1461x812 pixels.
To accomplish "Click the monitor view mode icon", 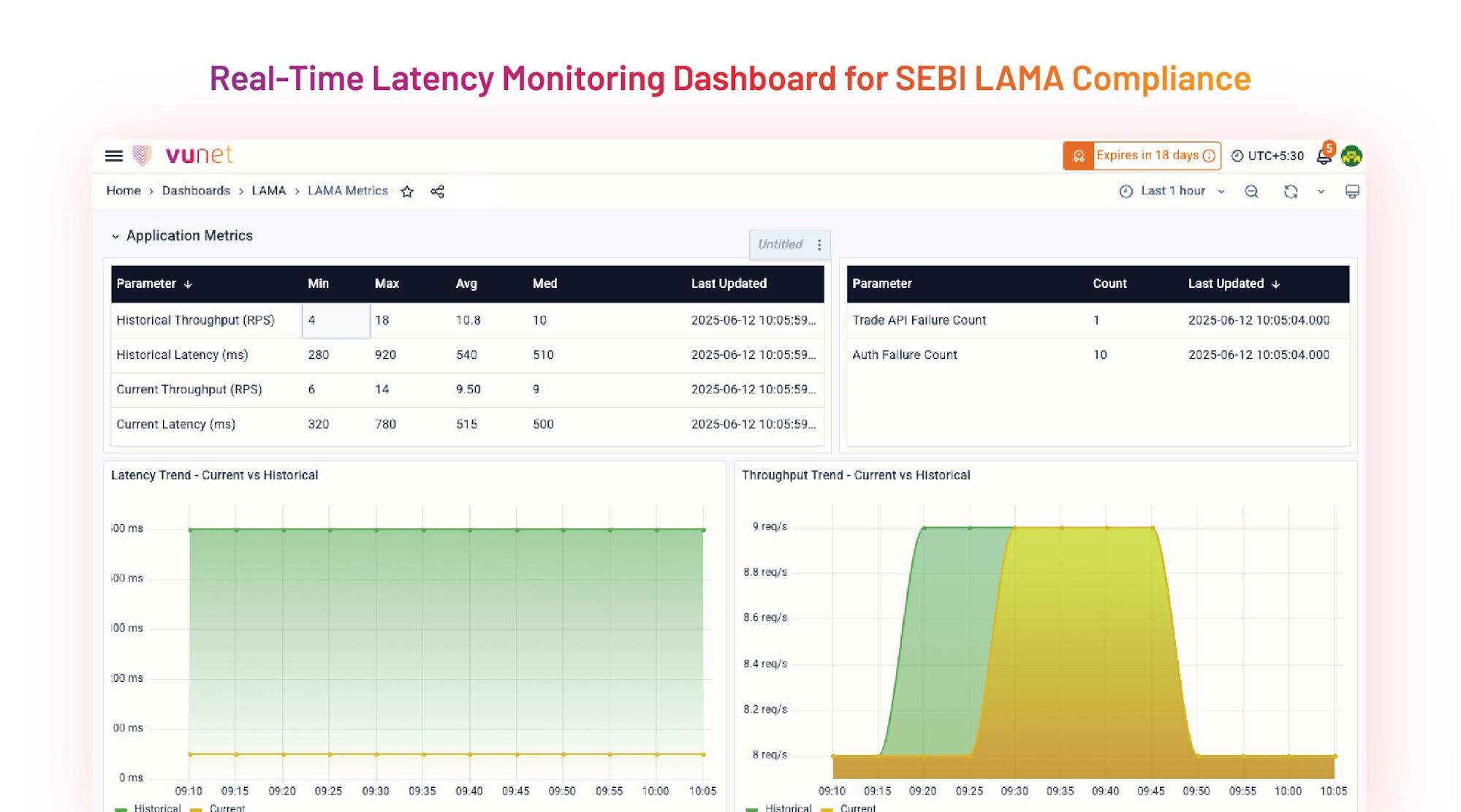I will [1351, 191].
